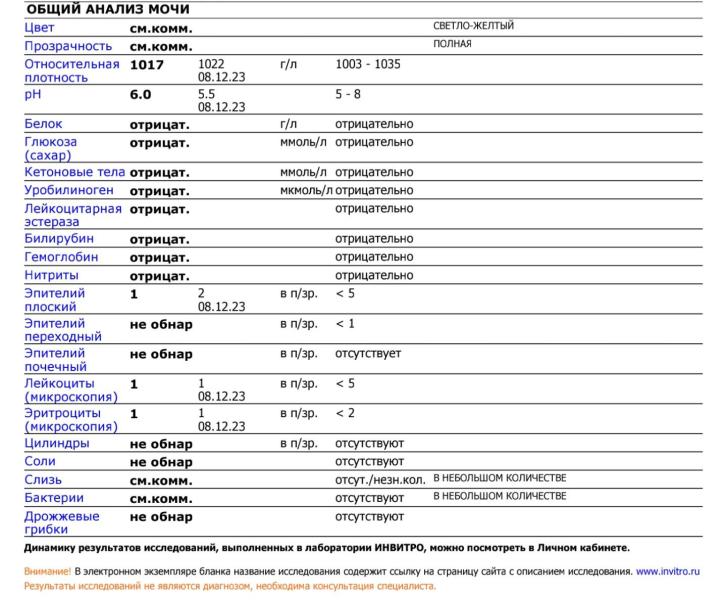Click the pH reference range 5 - 8
727x600 pixels.
pos(348,94)
